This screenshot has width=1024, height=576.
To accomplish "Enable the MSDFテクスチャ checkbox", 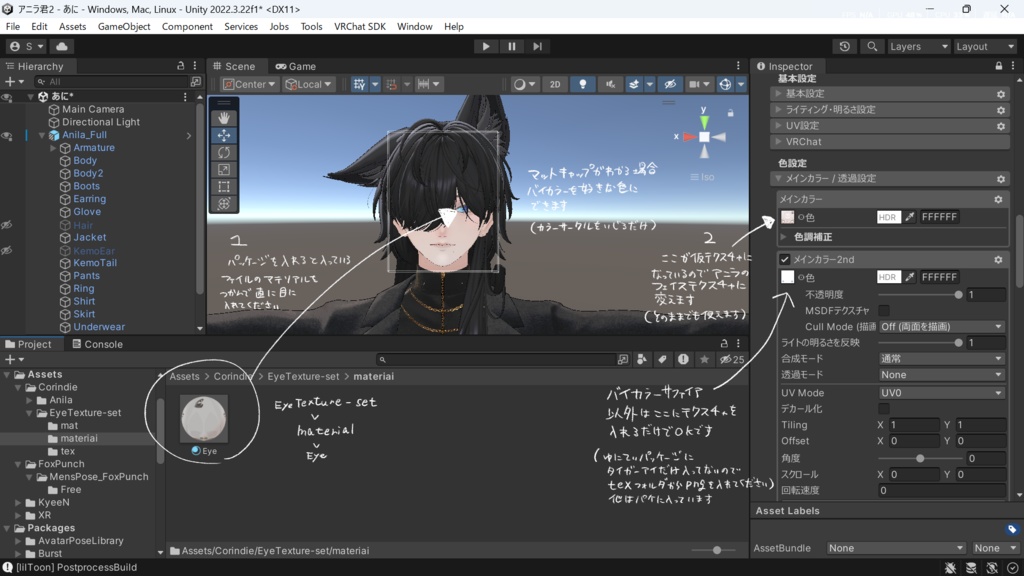I will pos(884,311).
